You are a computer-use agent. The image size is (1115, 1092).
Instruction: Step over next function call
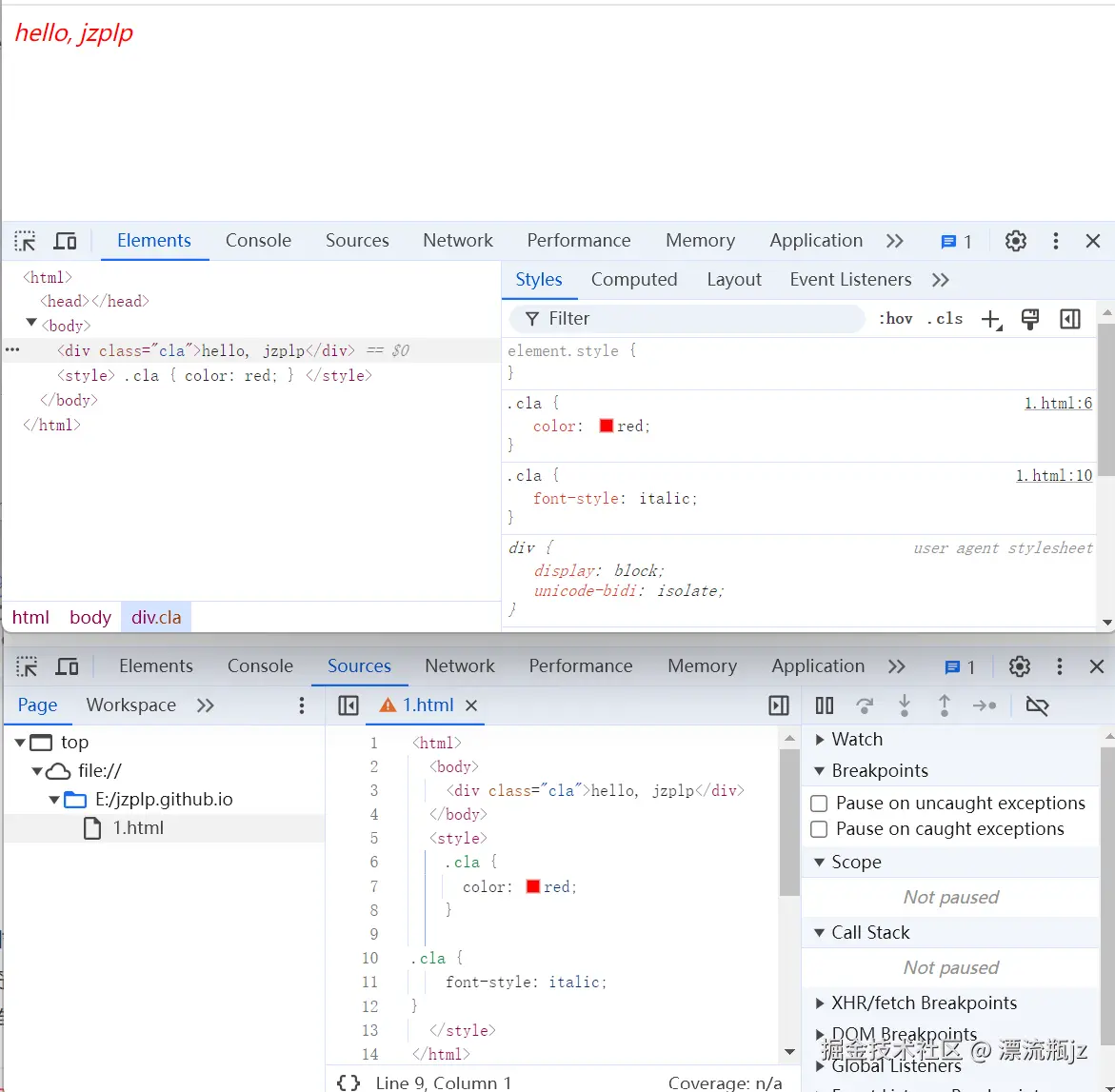(865, 705)
